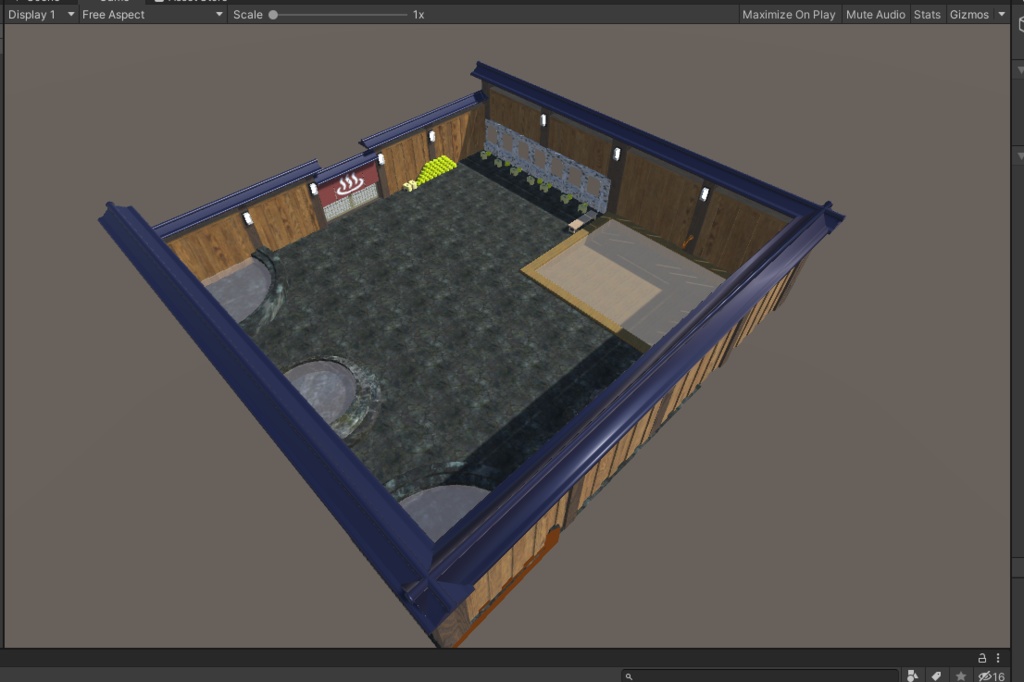Toggle Maximize On Play
This screenshot has width=1024, height=682.
coord(788,14)
